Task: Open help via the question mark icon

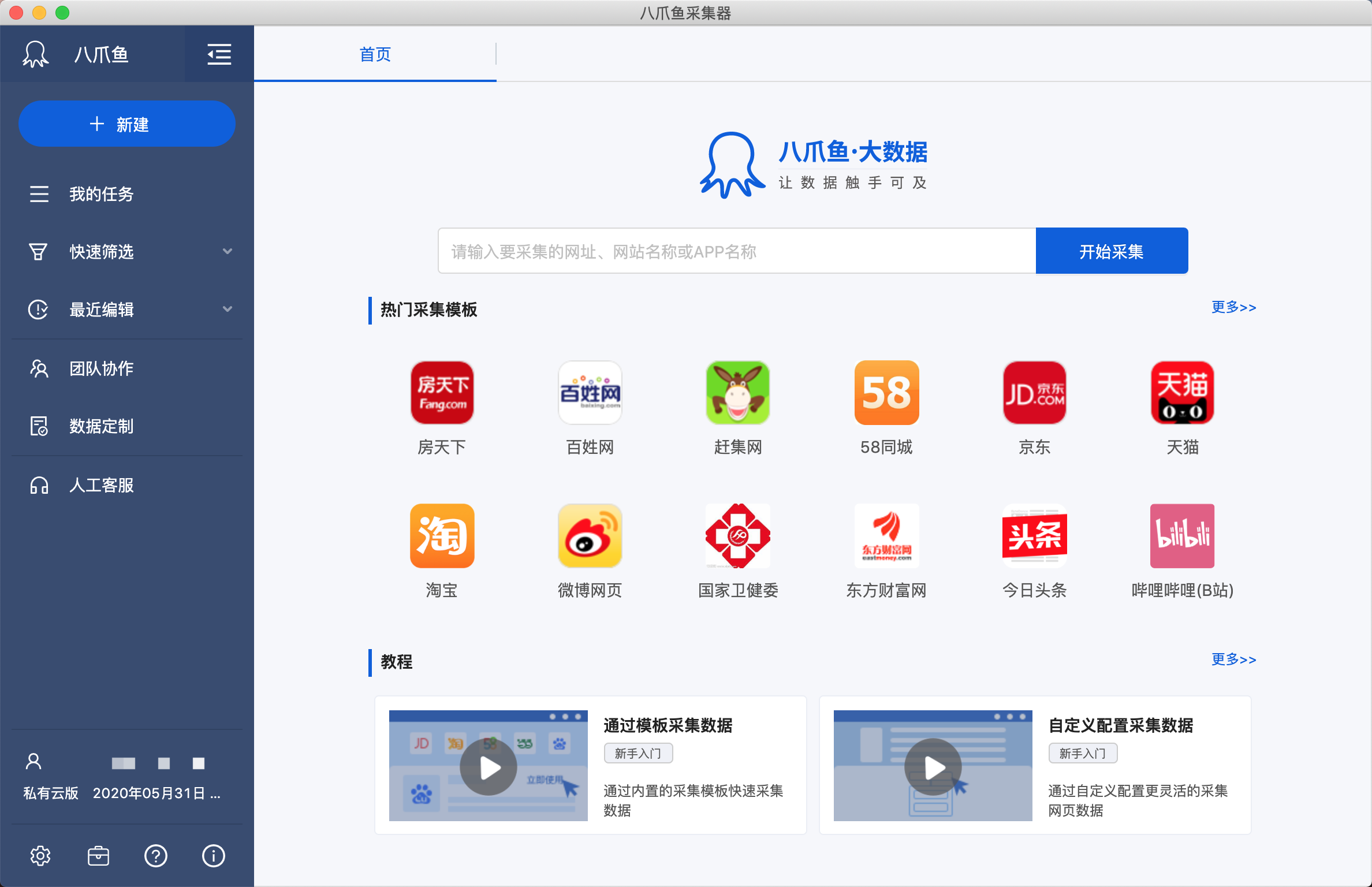Action: 156,856
